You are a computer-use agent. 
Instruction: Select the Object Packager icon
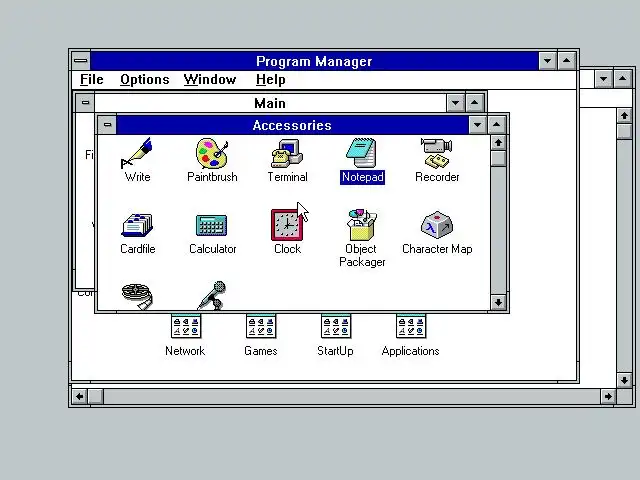(x=362, y=225)
